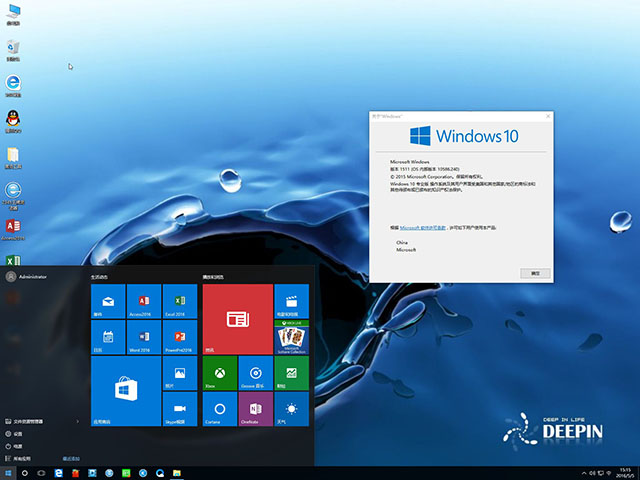The height and width of the screenshot is (480, 640).
Task: Open the red News tile
Action: click(237, 319)
